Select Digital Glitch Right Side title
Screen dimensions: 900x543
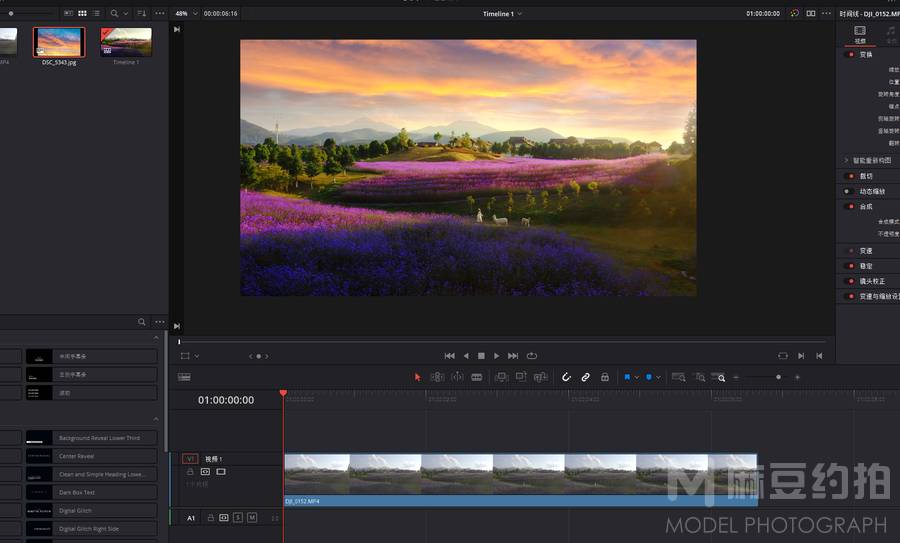[91, 529]
